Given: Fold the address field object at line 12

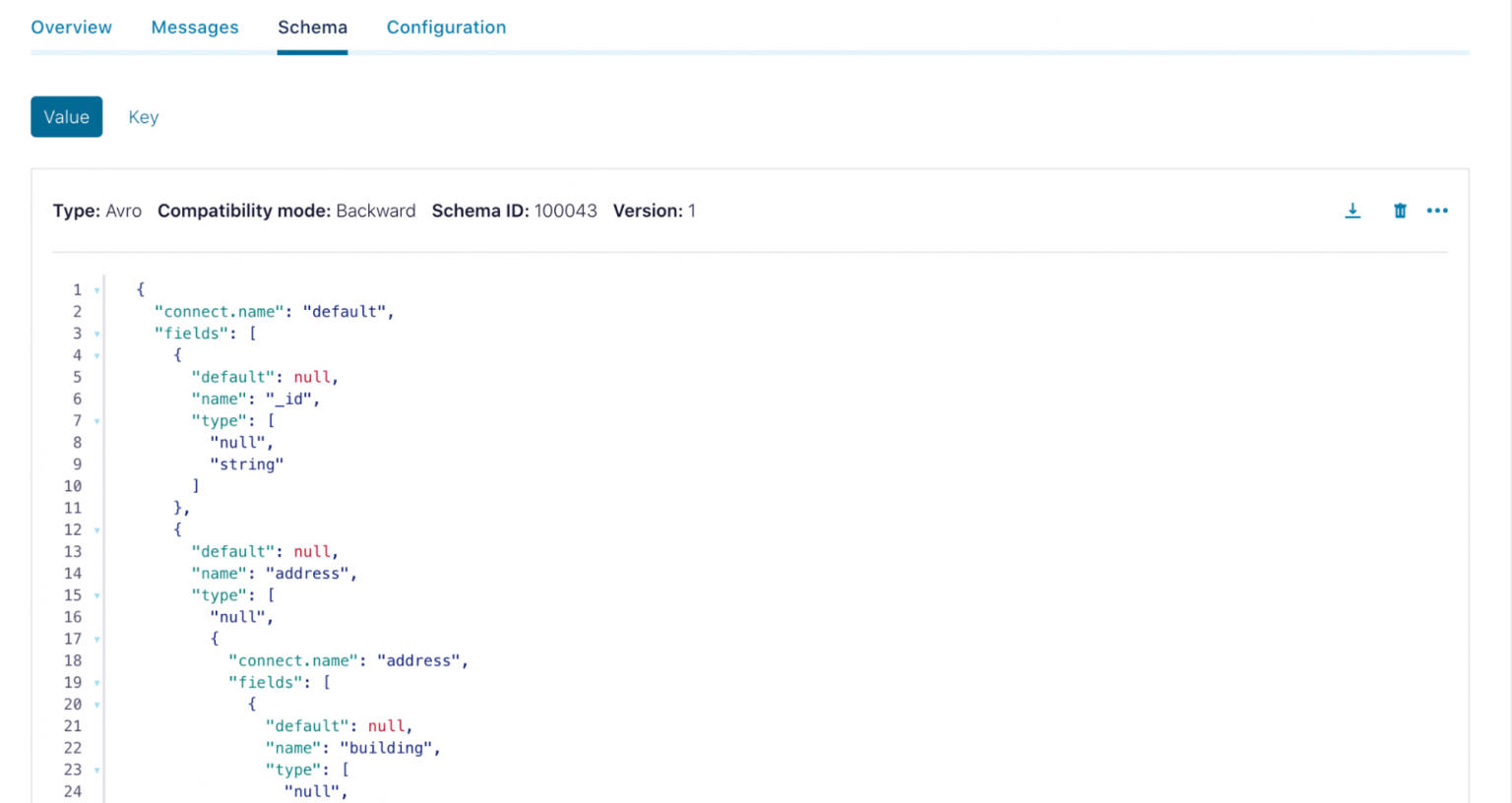Looking at the screenshot, I should (x=96, y=530).
